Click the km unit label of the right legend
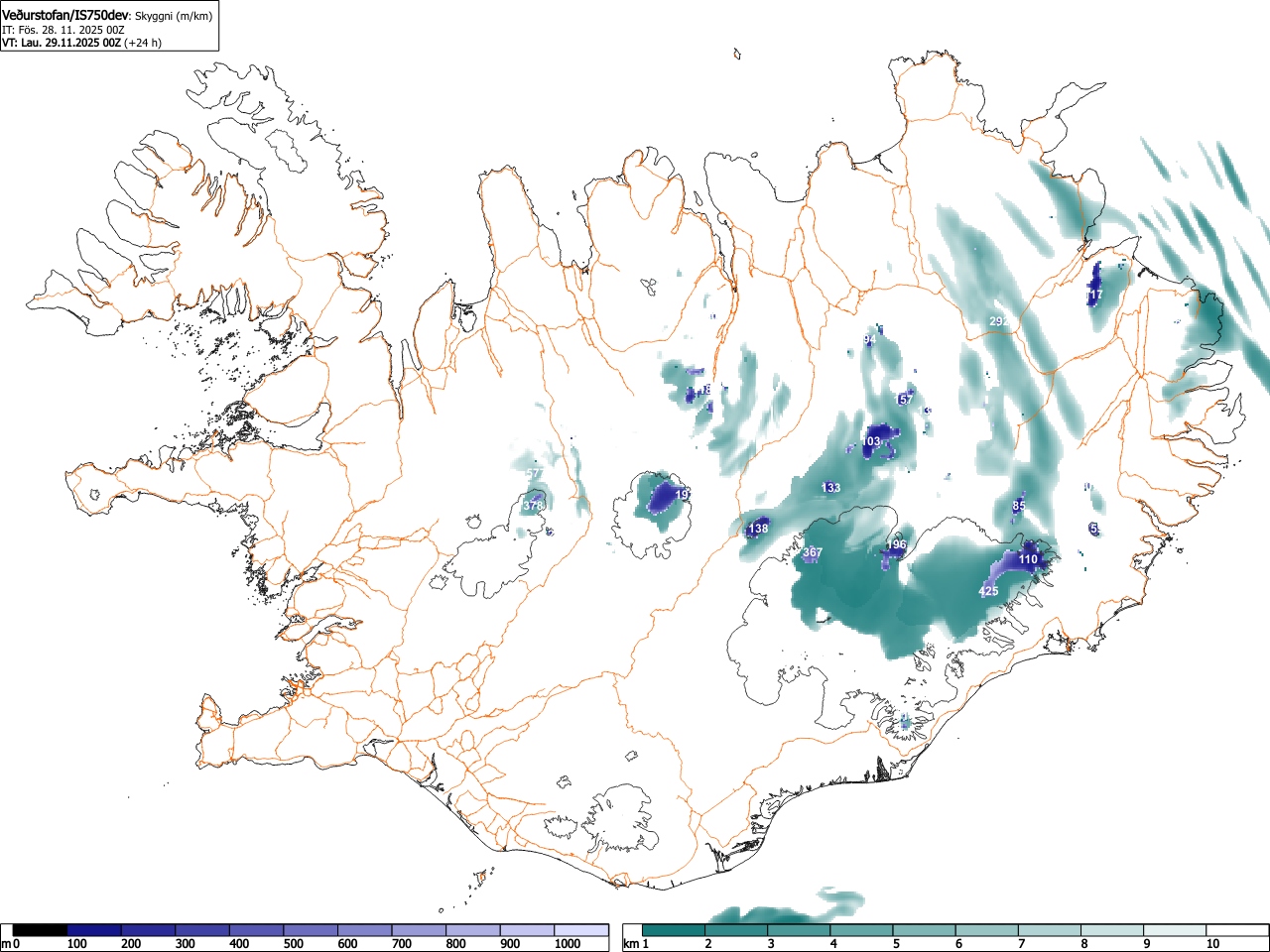1270x952 pixels. click(629, 944)
